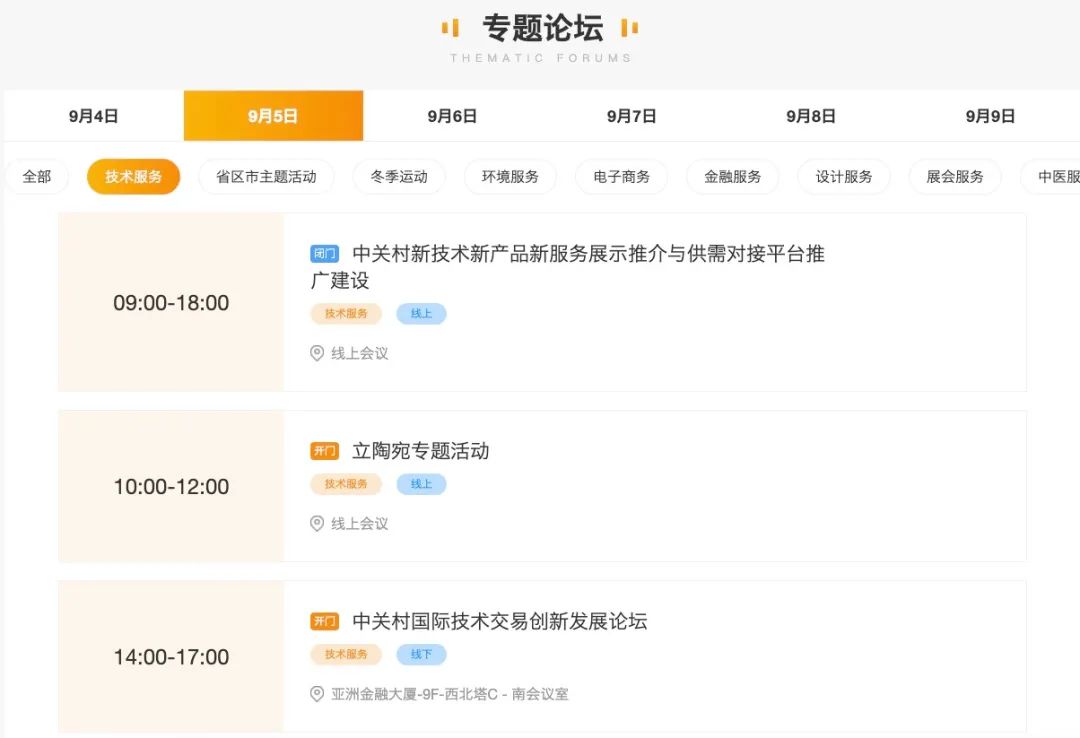
Task: Open the 9月9日 date tab
Action: [x=990, y=116]
